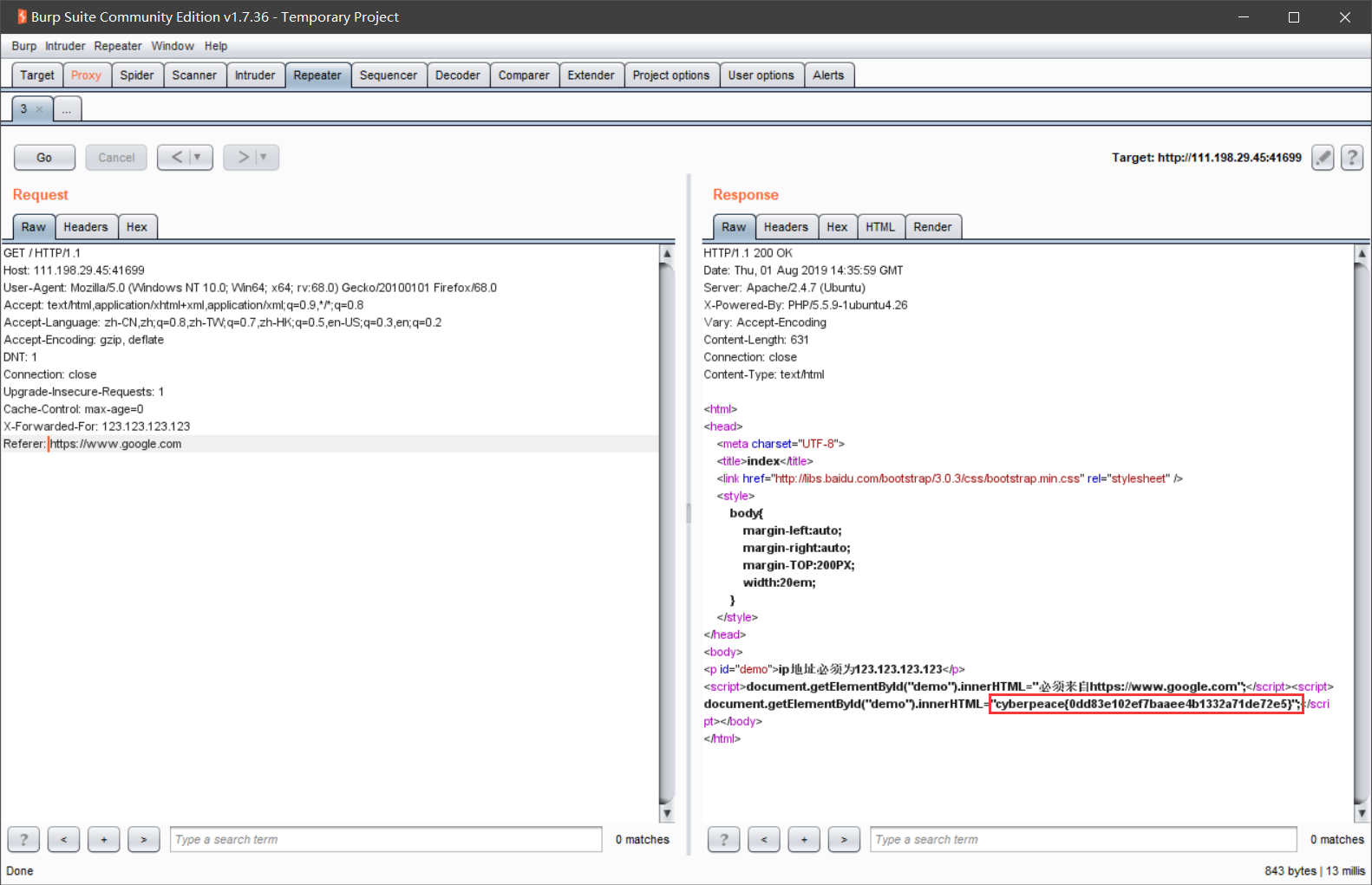Select the response Headers view tab

click(786, 227)
